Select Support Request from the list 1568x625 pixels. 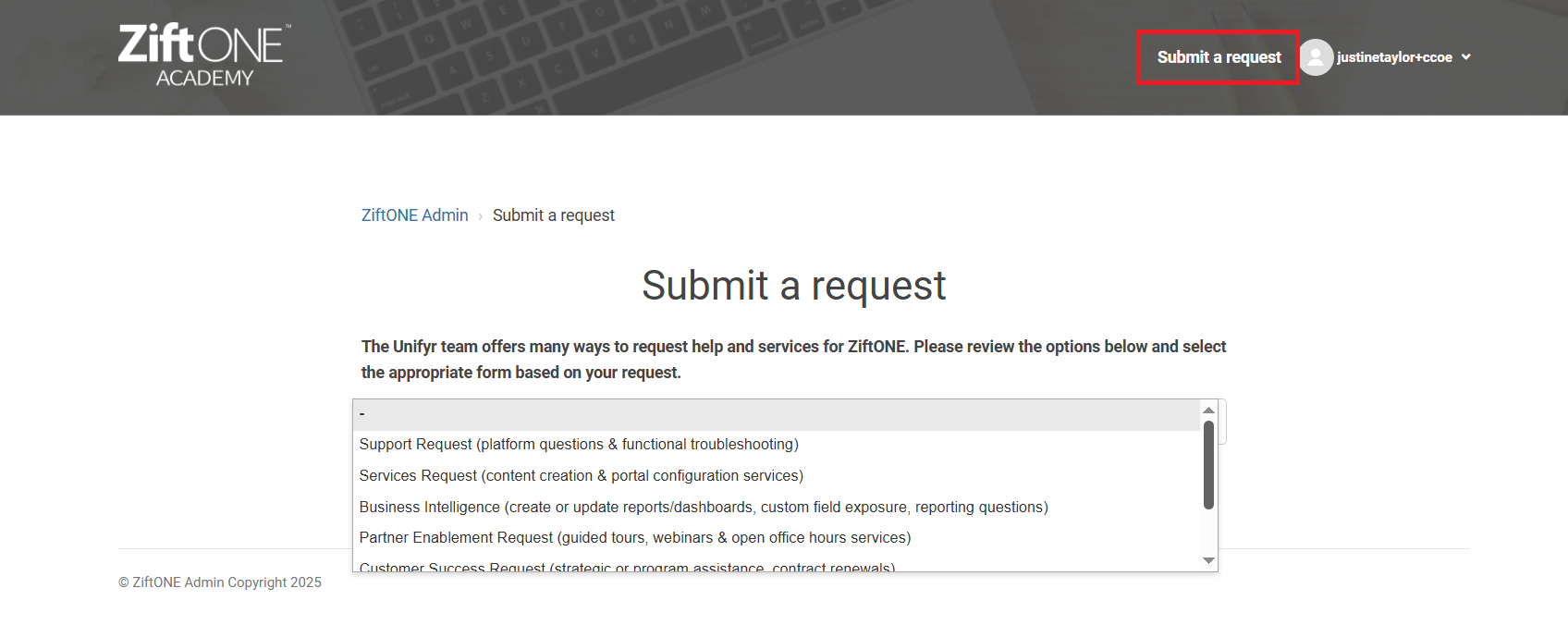point(580,445)
